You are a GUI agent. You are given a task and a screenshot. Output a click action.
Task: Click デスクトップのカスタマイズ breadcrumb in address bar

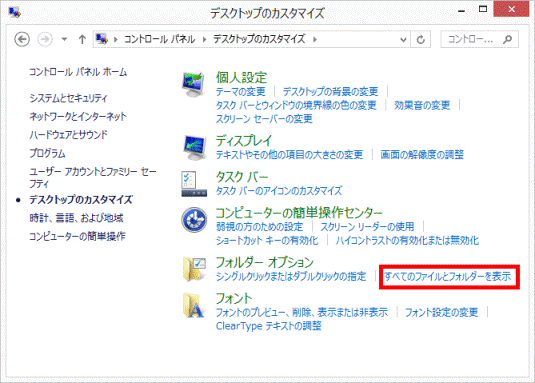click(x=259, y=39)
